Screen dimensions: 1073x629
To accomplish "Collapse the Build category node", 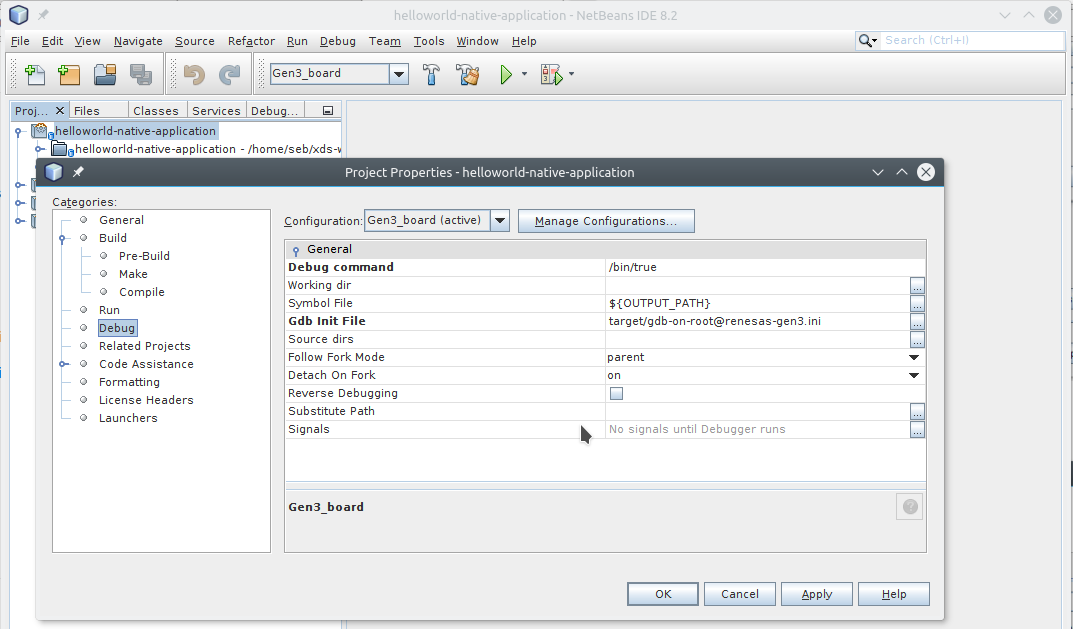I will (x=62, y=239).
